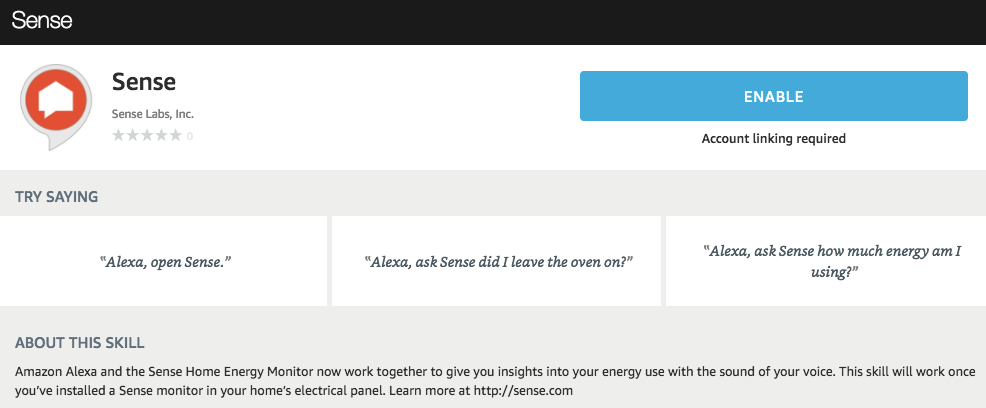Click the TRY SAYING section heading

(x=57, y=197)
